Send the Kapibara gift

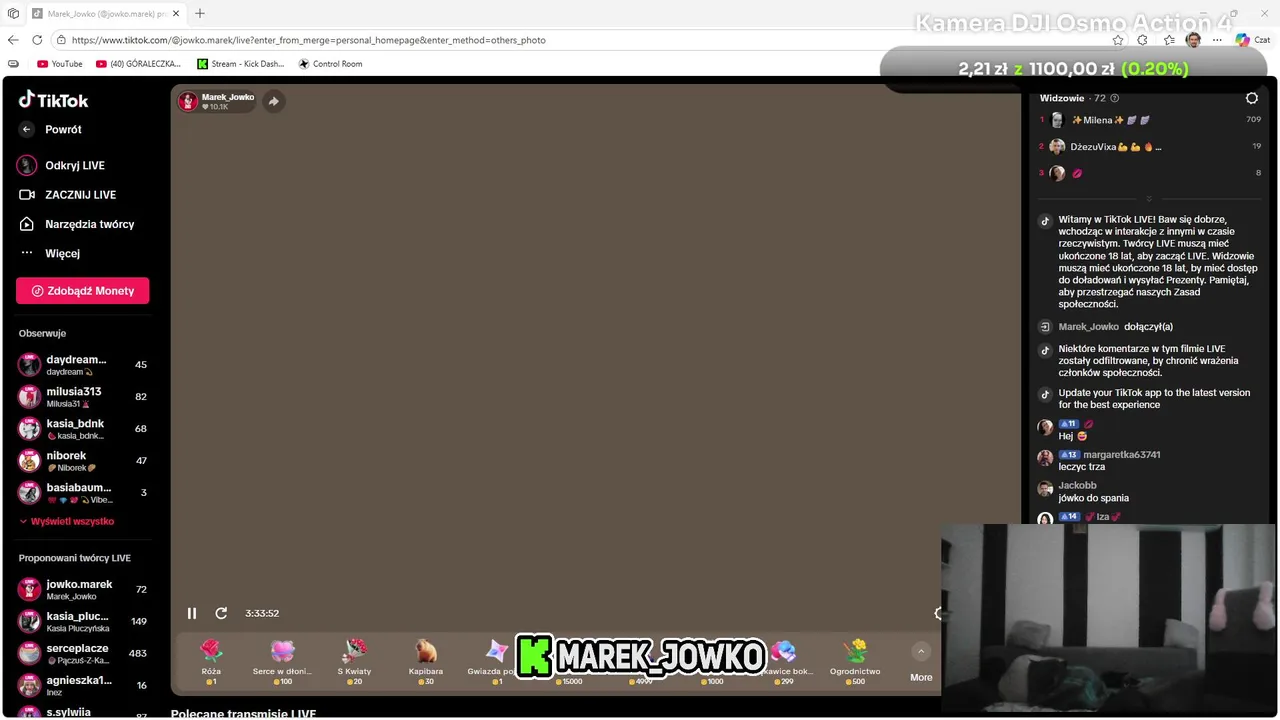[x=426, y=662]
